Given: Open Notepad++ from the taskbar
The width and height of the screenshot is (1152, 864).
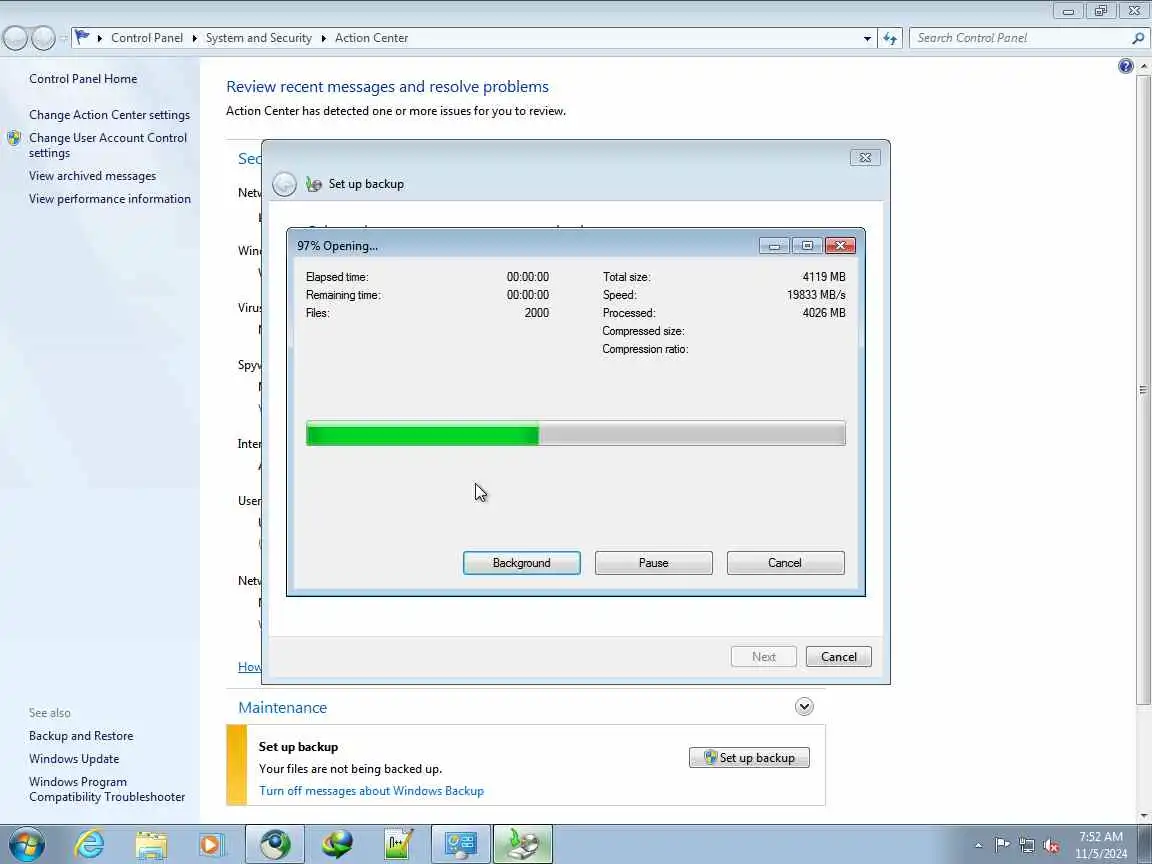Looking at the screenshot, I should [x=399, y=844].
